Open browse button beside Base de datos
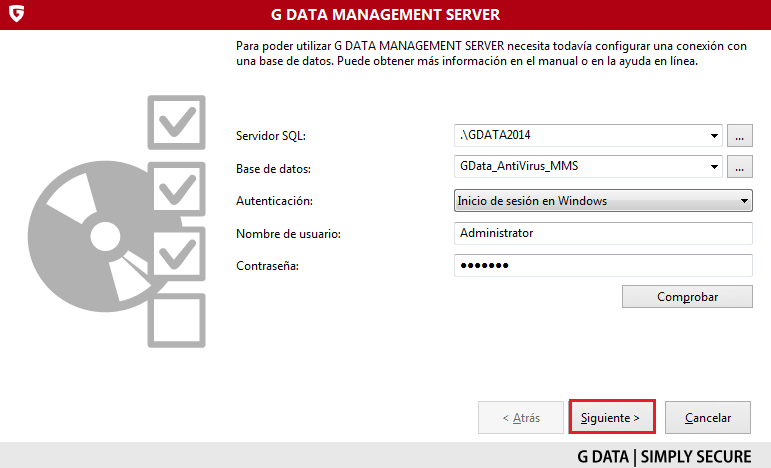 coord(739,167)
